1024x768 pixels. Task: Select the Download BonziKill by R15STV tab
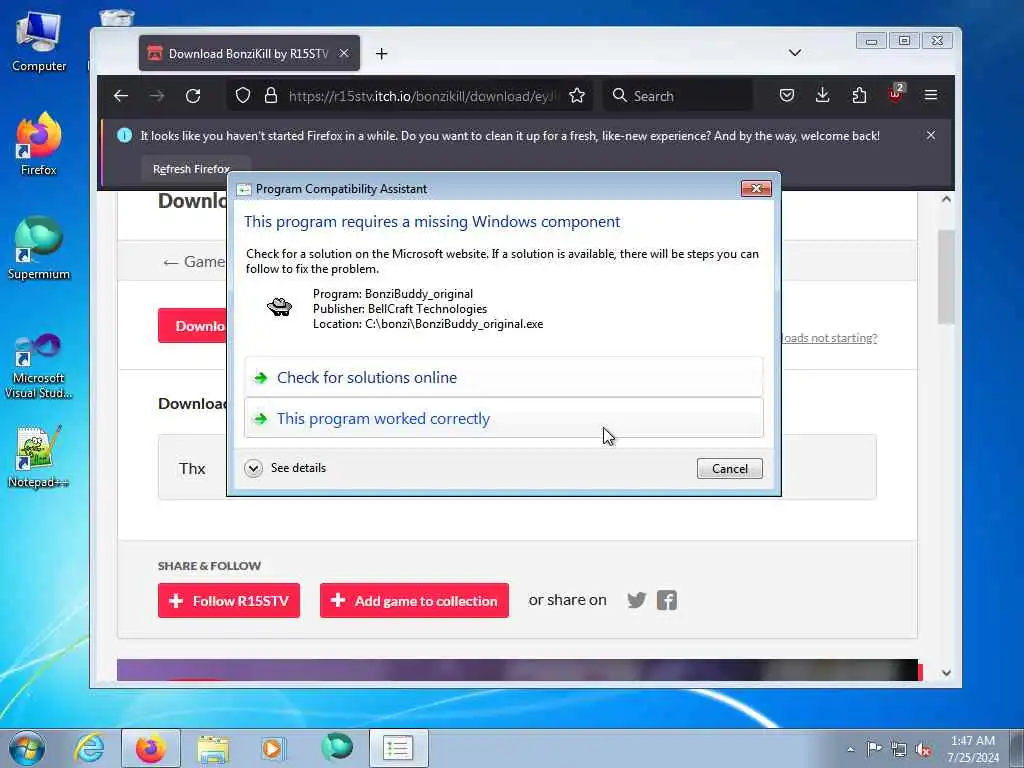[249, 54]
